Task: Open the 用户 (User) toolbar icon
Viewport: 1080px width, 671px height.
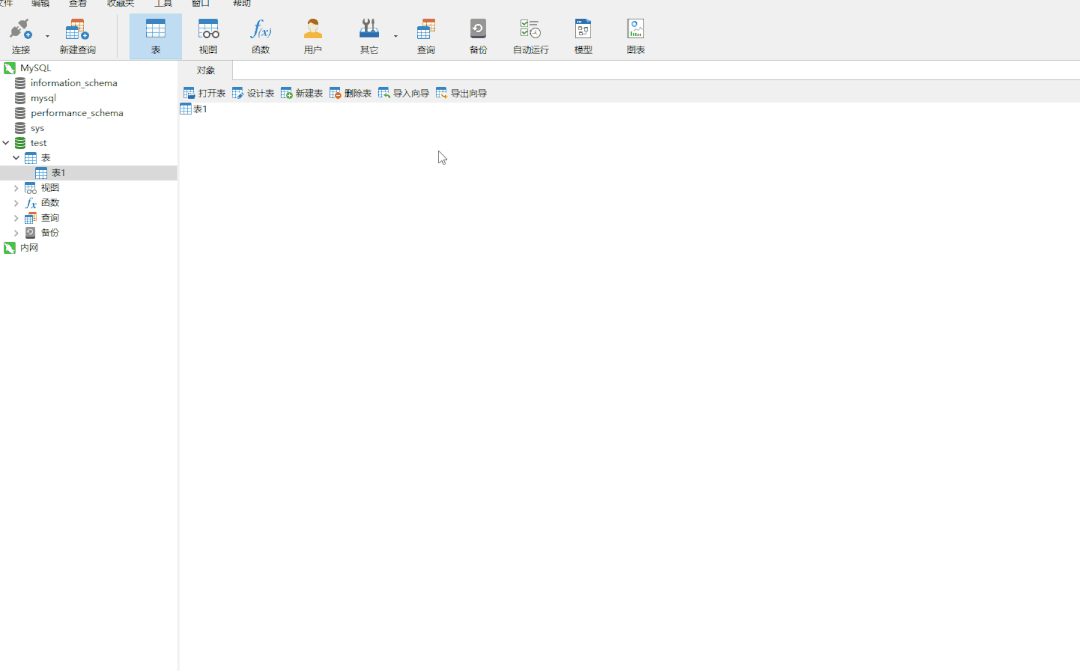Action: [313, 36]
